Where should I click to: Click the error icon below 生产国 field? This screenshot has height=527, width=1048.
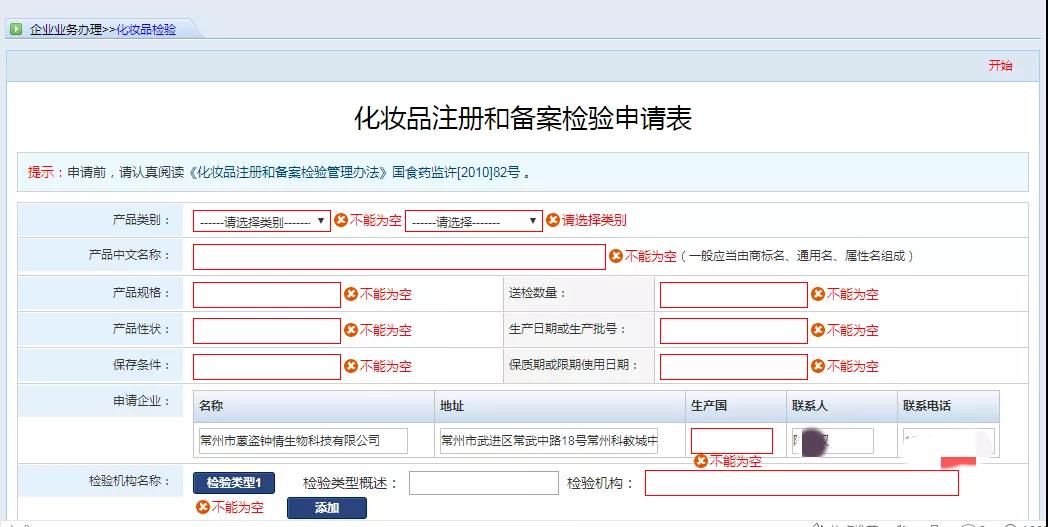pyautogui.click(x=700, y=461)
